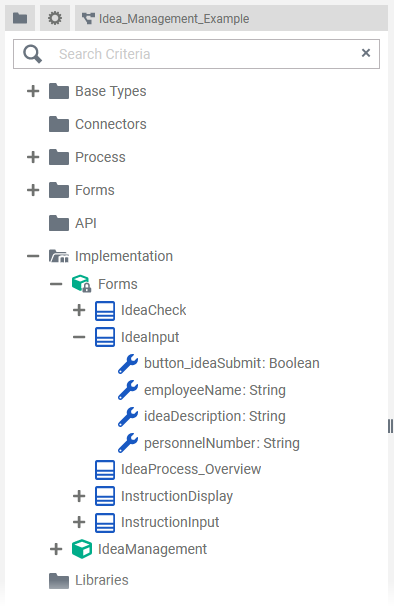
Task: Click the panel splitter handle on right edge
Action: 390,426
